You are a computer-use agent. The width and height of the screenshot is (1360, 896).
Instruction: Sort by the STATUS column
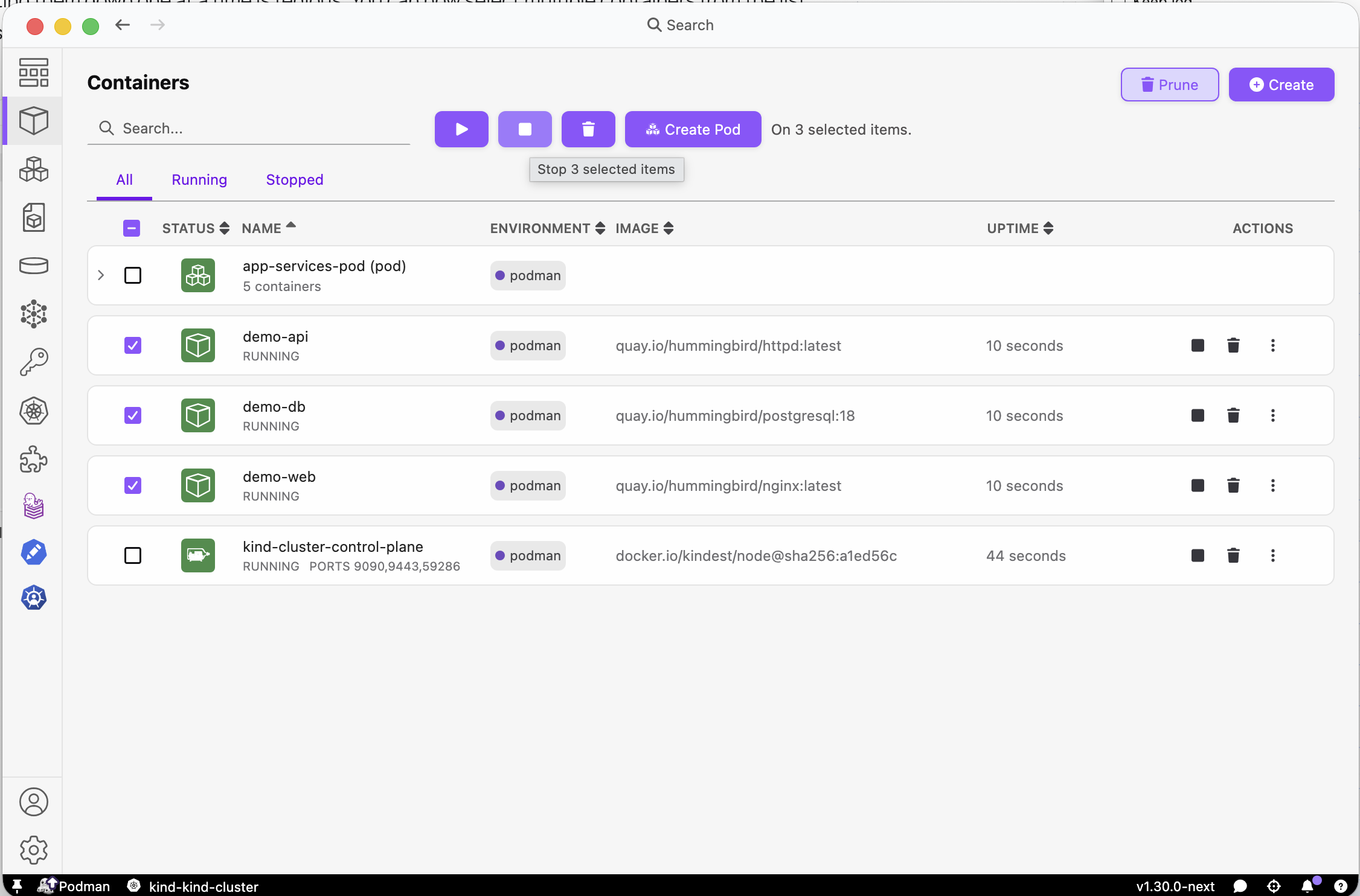coord(196,228)
